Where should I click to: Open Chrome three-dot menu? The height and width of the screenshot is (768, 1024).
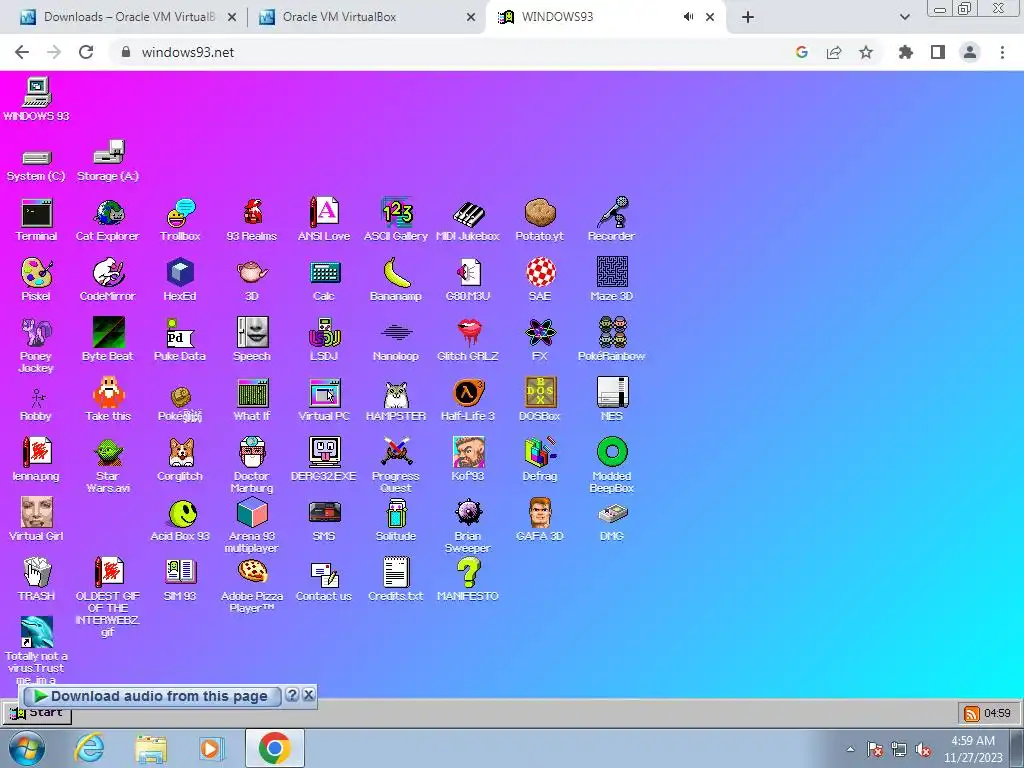coord(1002,52)
